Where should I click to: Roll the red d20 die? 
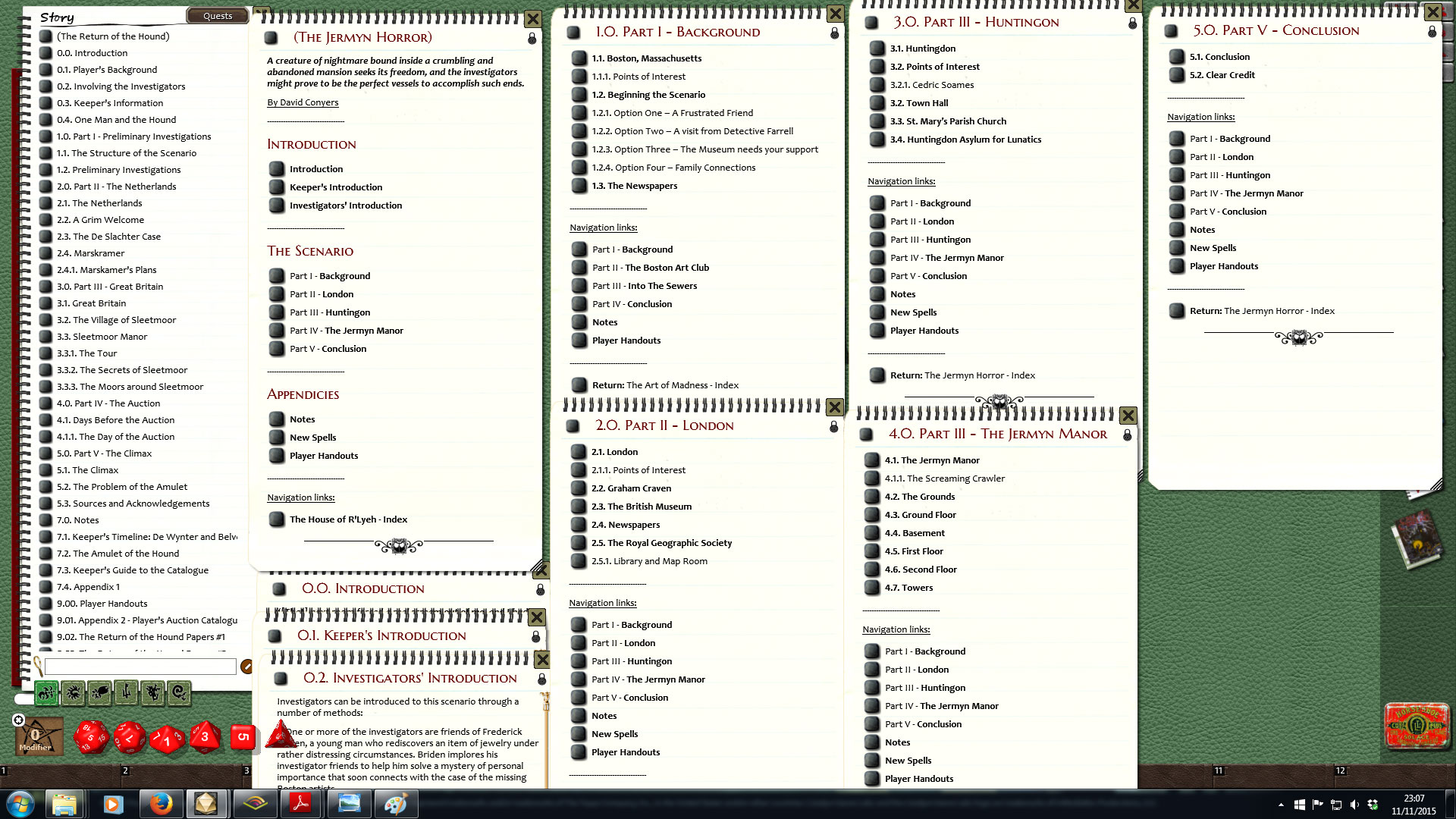click(x=91, y=737)
